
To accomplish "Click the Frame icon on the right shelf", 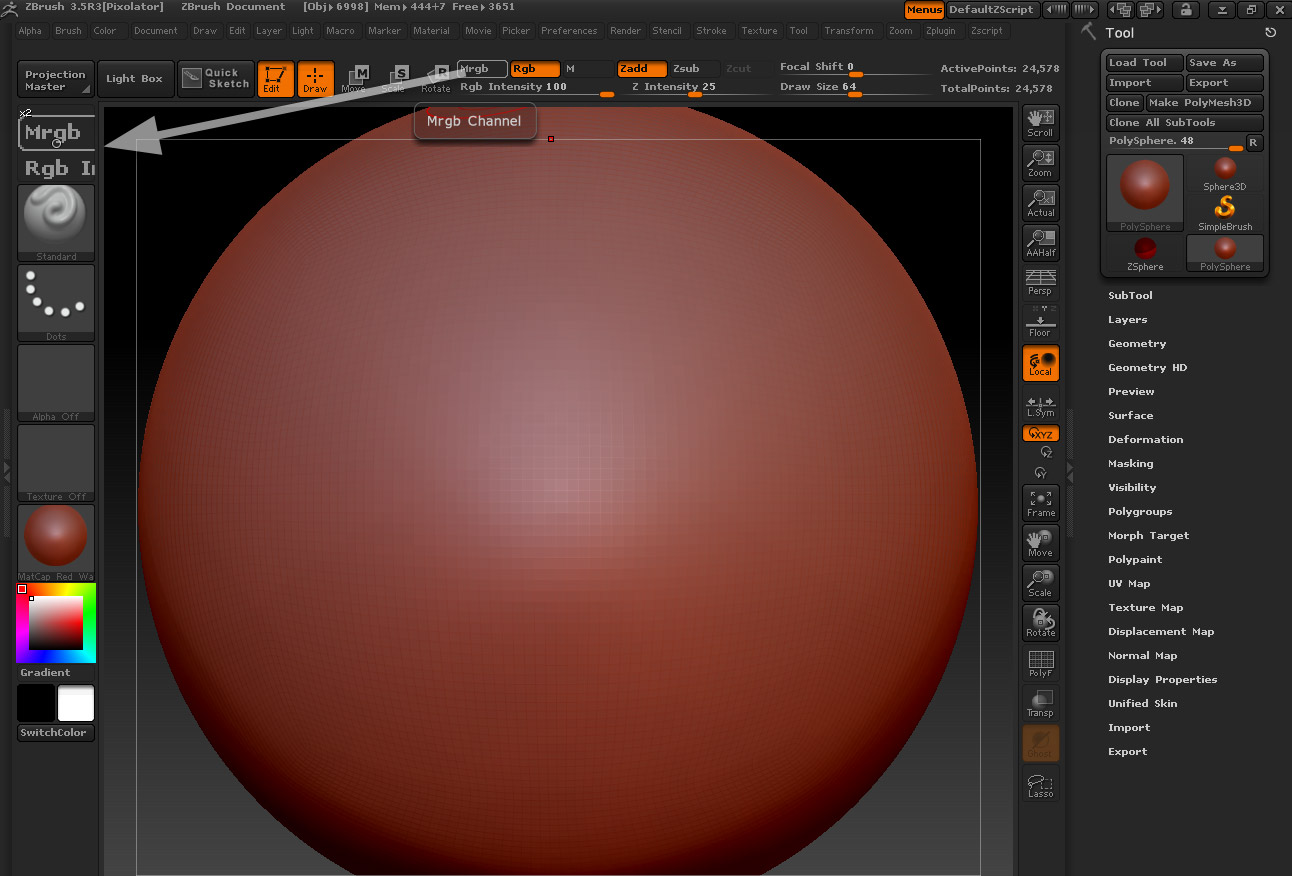I will (1040, 503).
